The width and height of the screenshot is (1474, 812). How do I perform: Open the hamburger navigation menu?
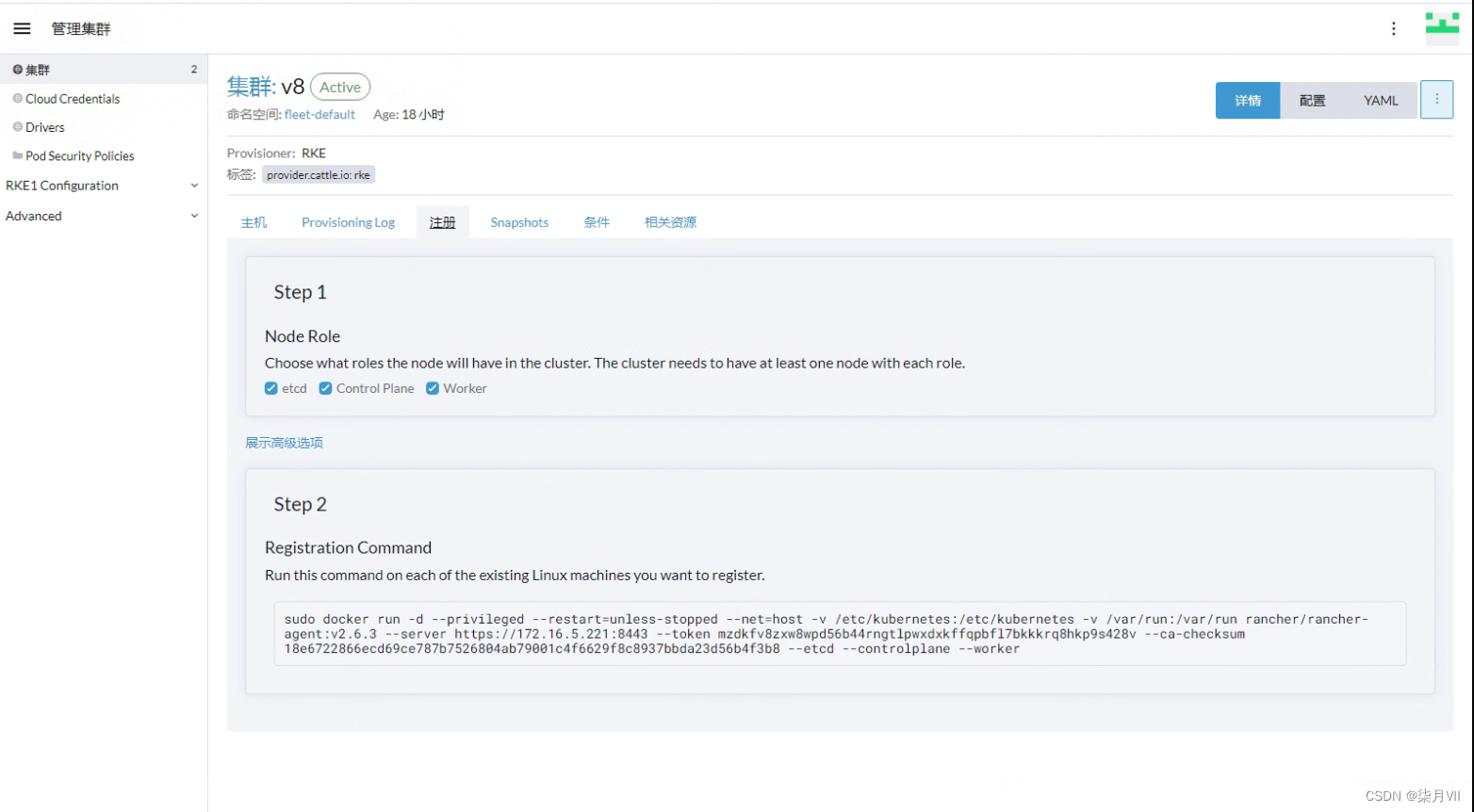pyautogui.click(x=22, y=29)
